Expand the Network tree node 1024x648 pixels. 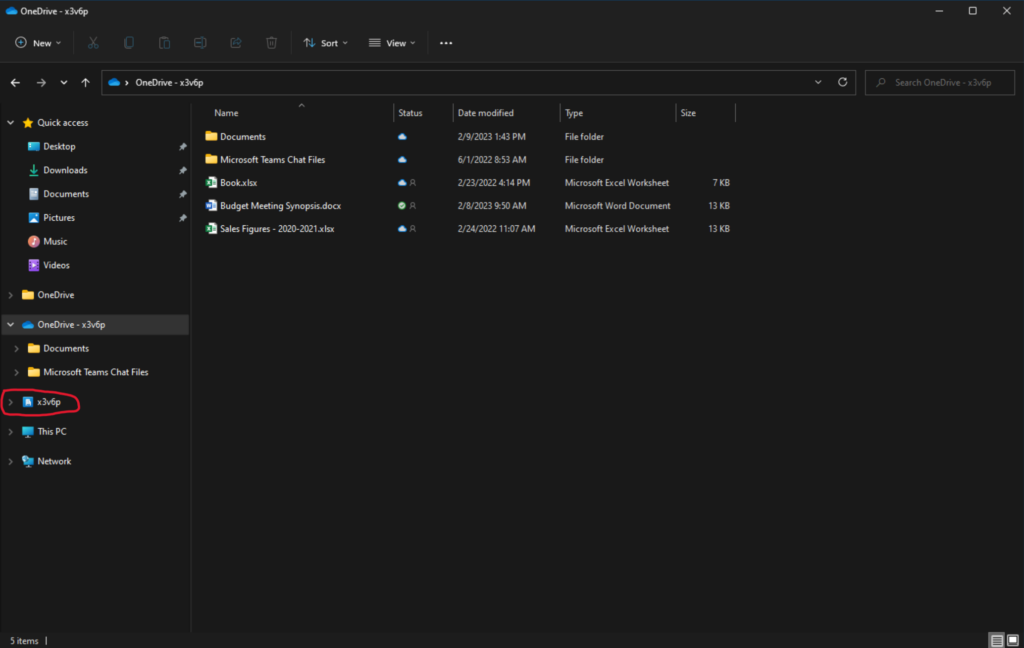(10, 461)
